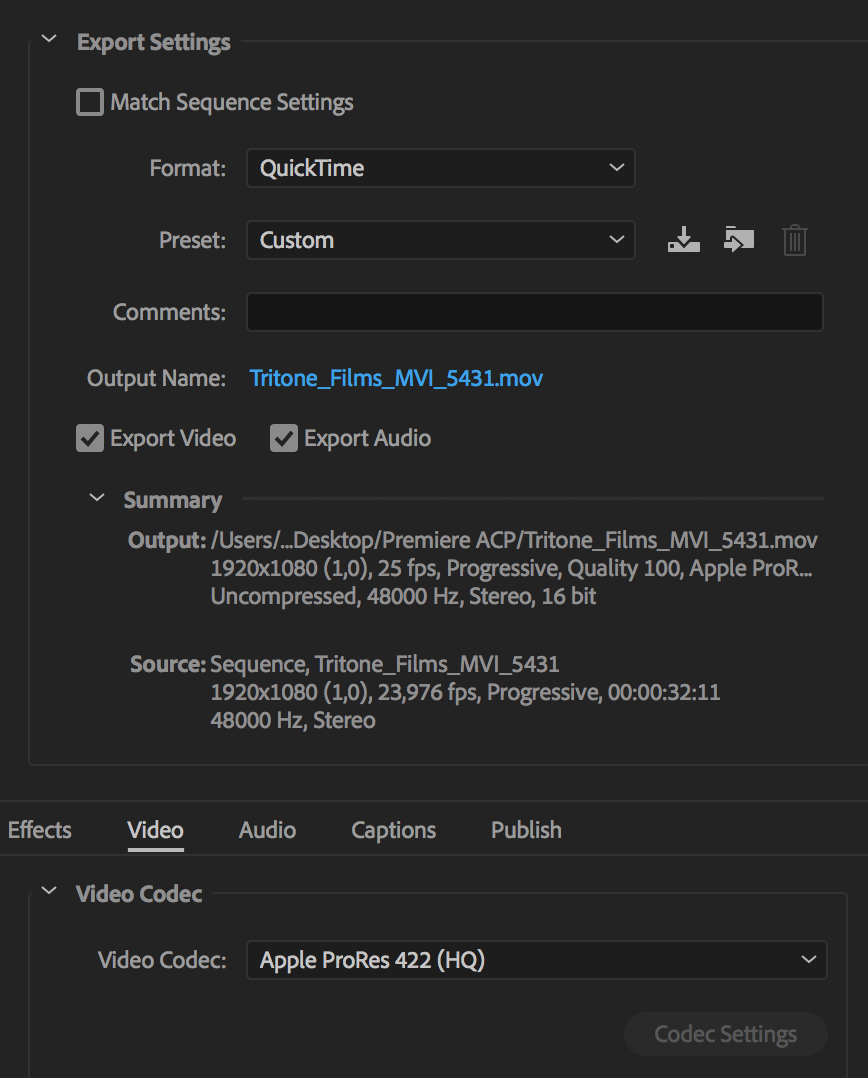Collapse the Summary section

click(97, 499)
